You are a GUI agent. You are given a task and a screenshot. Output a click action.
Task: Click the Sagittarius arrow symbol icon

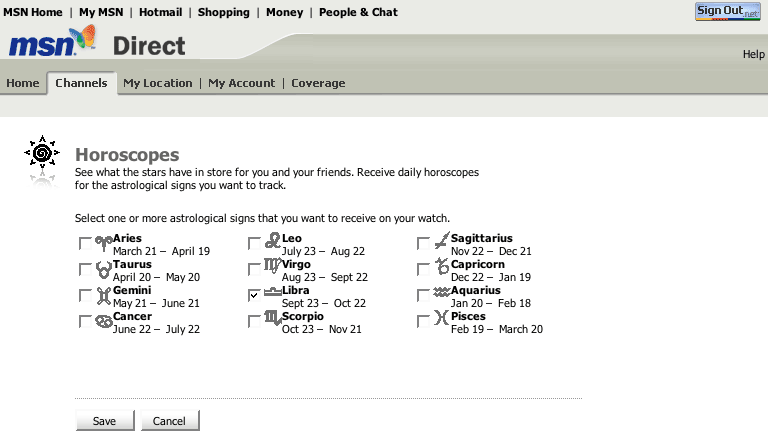tap(442, 240)
